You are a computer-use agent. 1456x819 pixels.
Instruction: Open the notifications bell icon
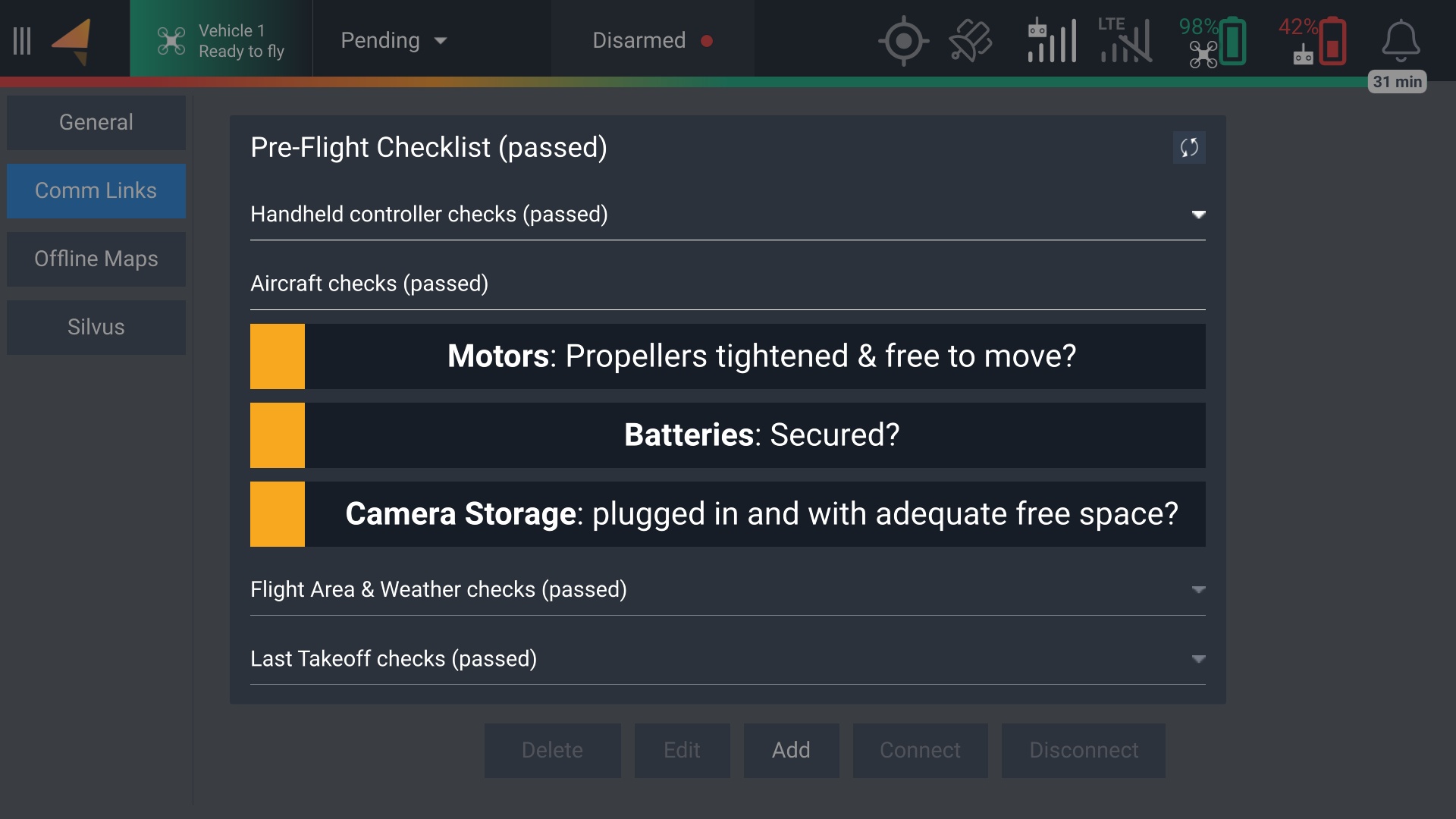(1400, 41)
